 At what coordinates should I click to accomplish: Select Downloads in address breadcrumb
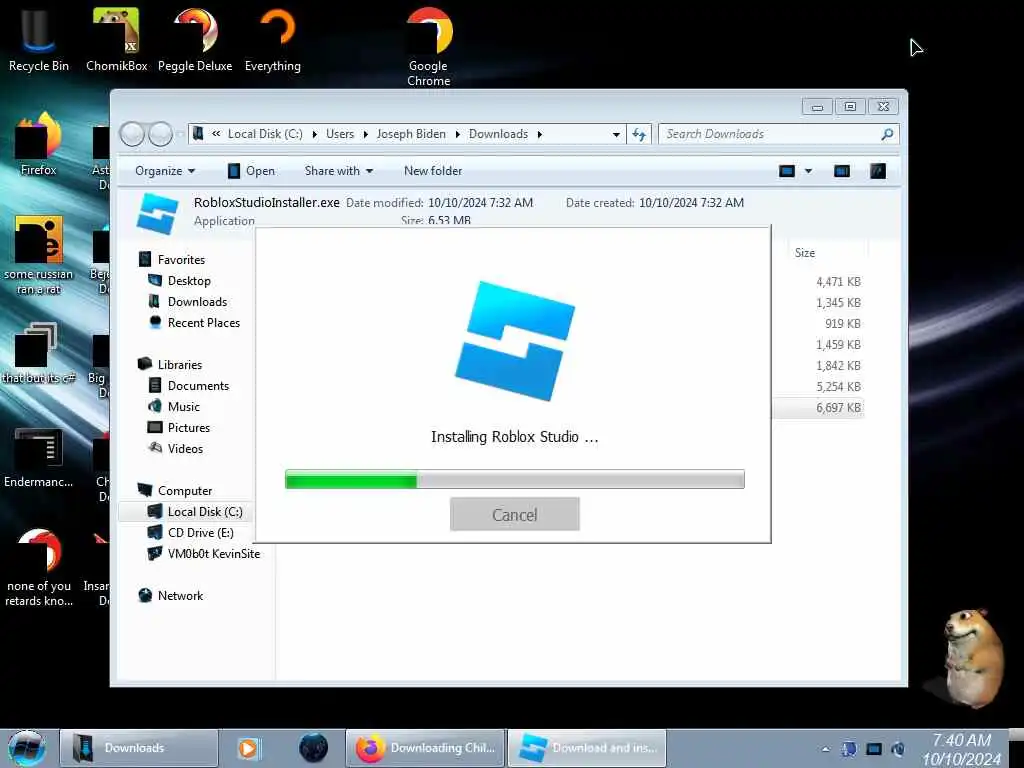(498, 134)
